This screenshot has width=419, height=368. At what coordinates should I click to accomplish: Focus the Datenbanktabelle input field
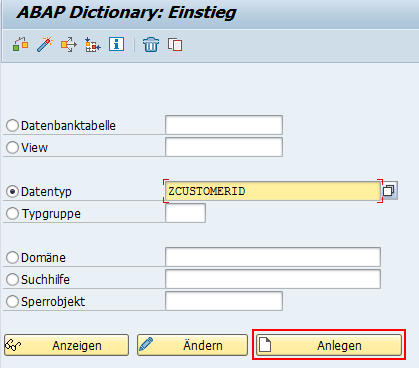[x=224, y=125]
